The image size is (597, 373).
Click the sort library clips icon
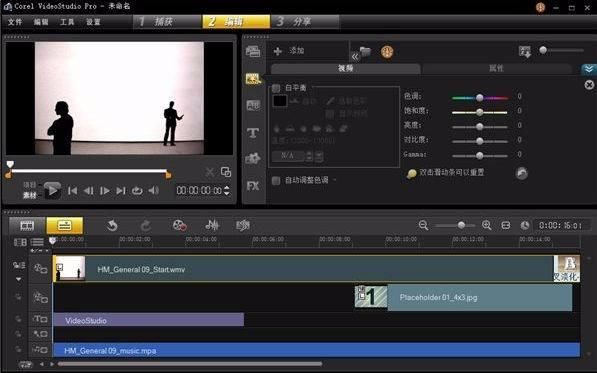pos(525,51)
